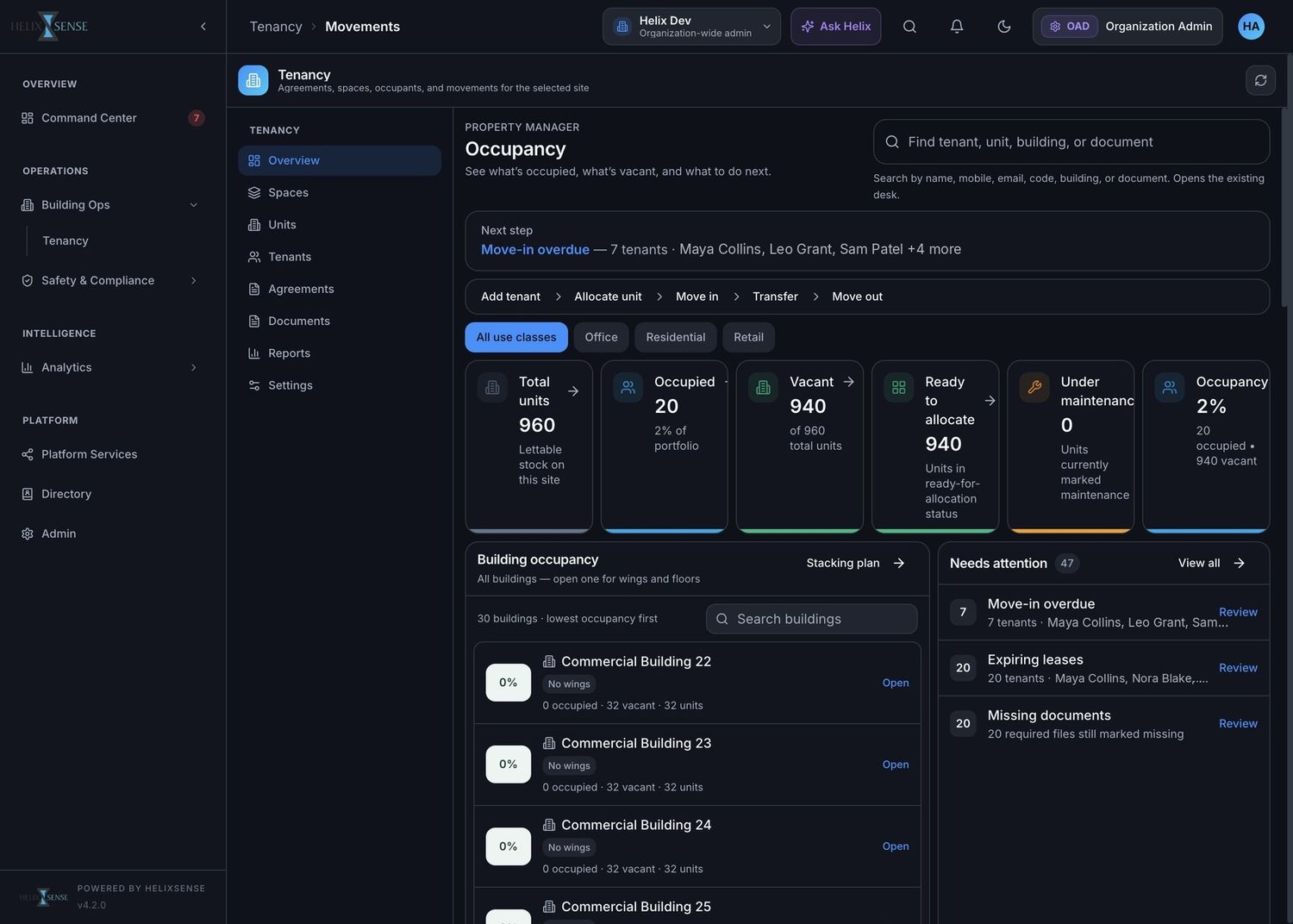Review the Expiring leases item
Image resolution: width=1293 pixels, height=924 pixels.
coord(1238,668)
